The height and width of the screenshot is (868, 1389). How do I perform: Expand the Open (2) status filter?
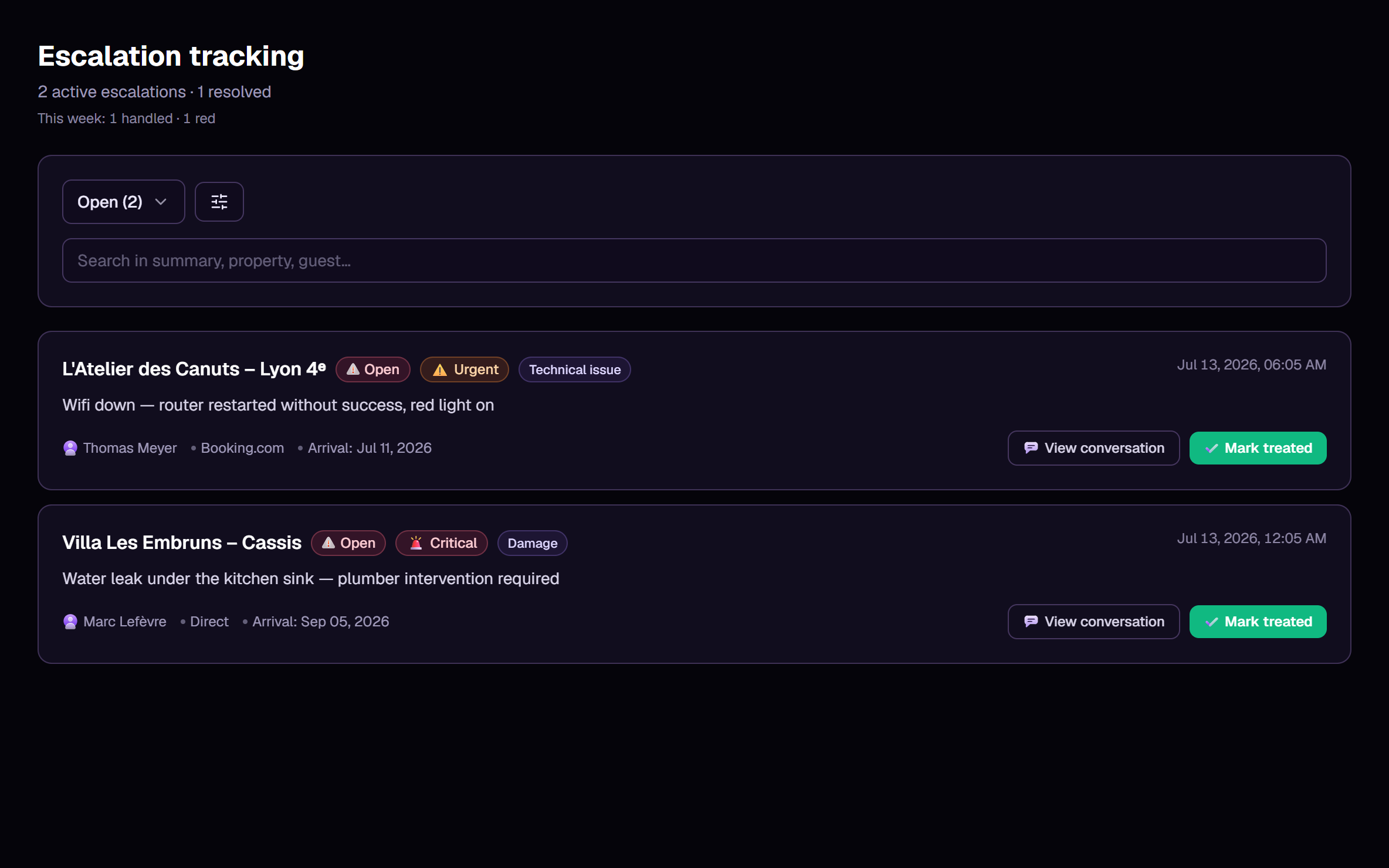pos(124,202)
